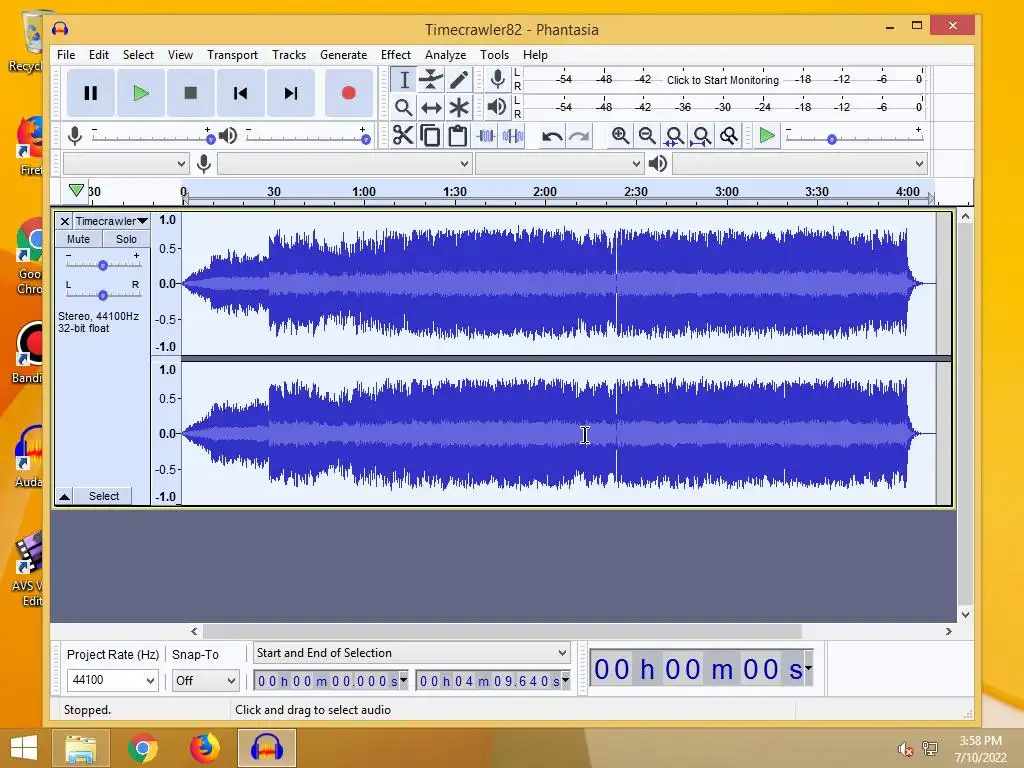Click the track pan L/R slider
The width and height of the screenshot is (1024, 768).
(103, 295)
